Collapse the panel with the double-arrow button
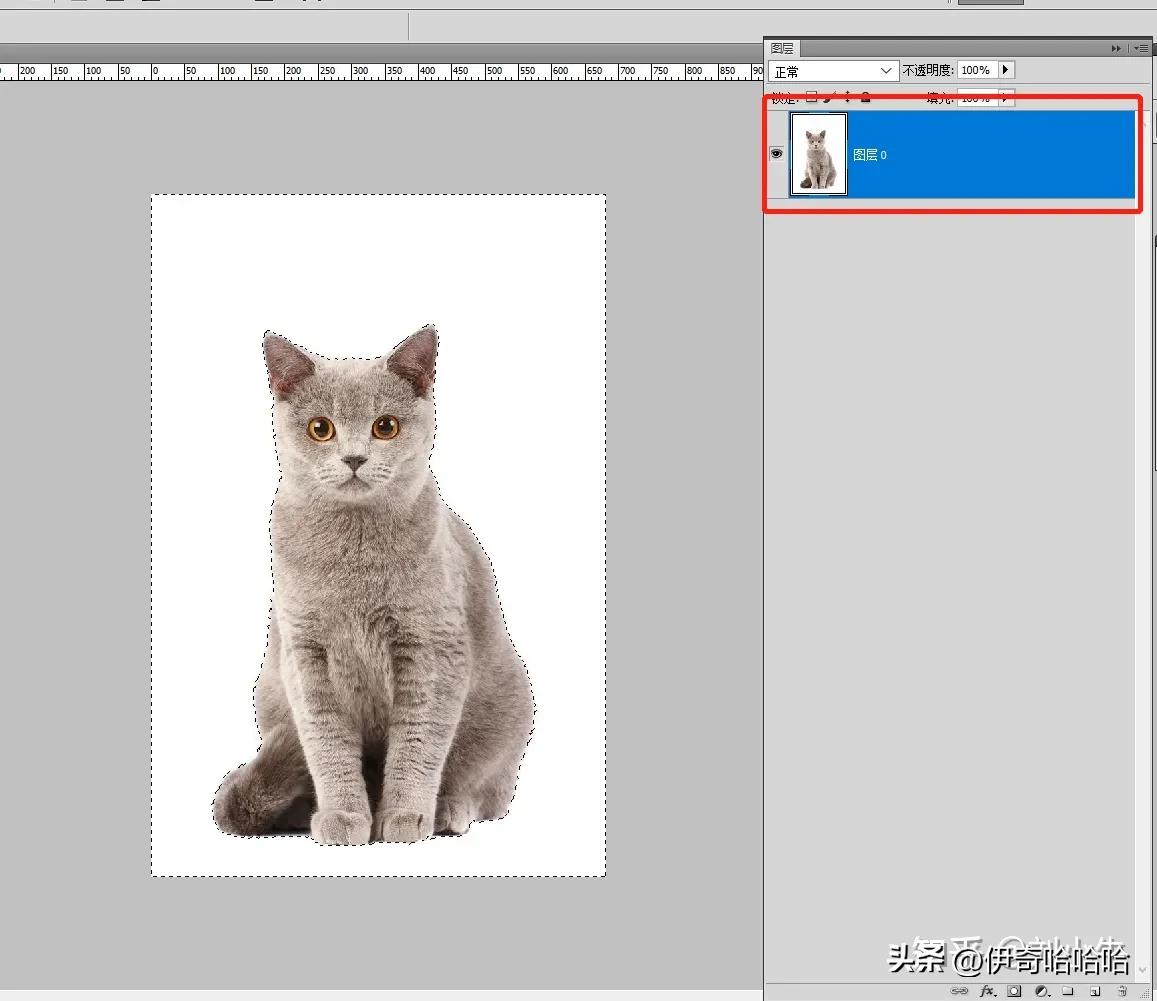This screenshot has width=1157, height=1001. (x=1116, y=47)
